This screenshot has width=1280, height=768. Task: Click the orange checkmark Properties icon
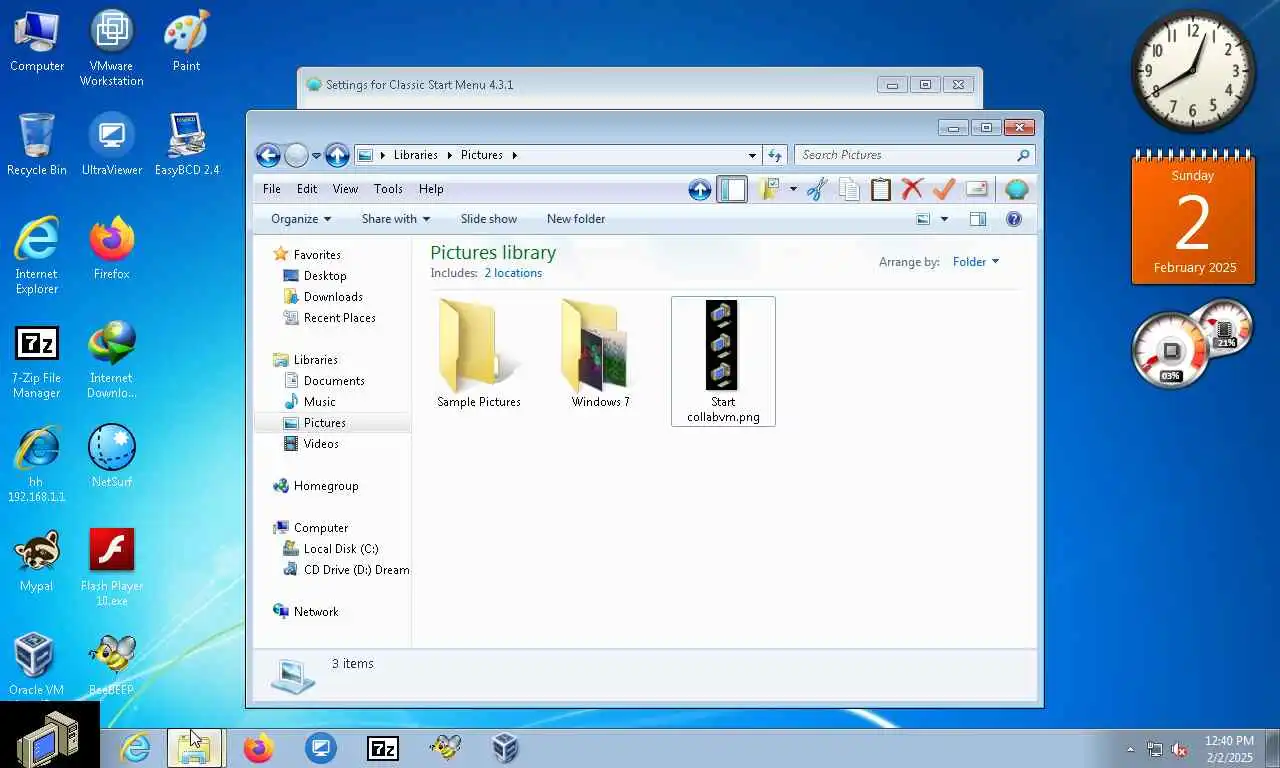[x=944, y=189]
